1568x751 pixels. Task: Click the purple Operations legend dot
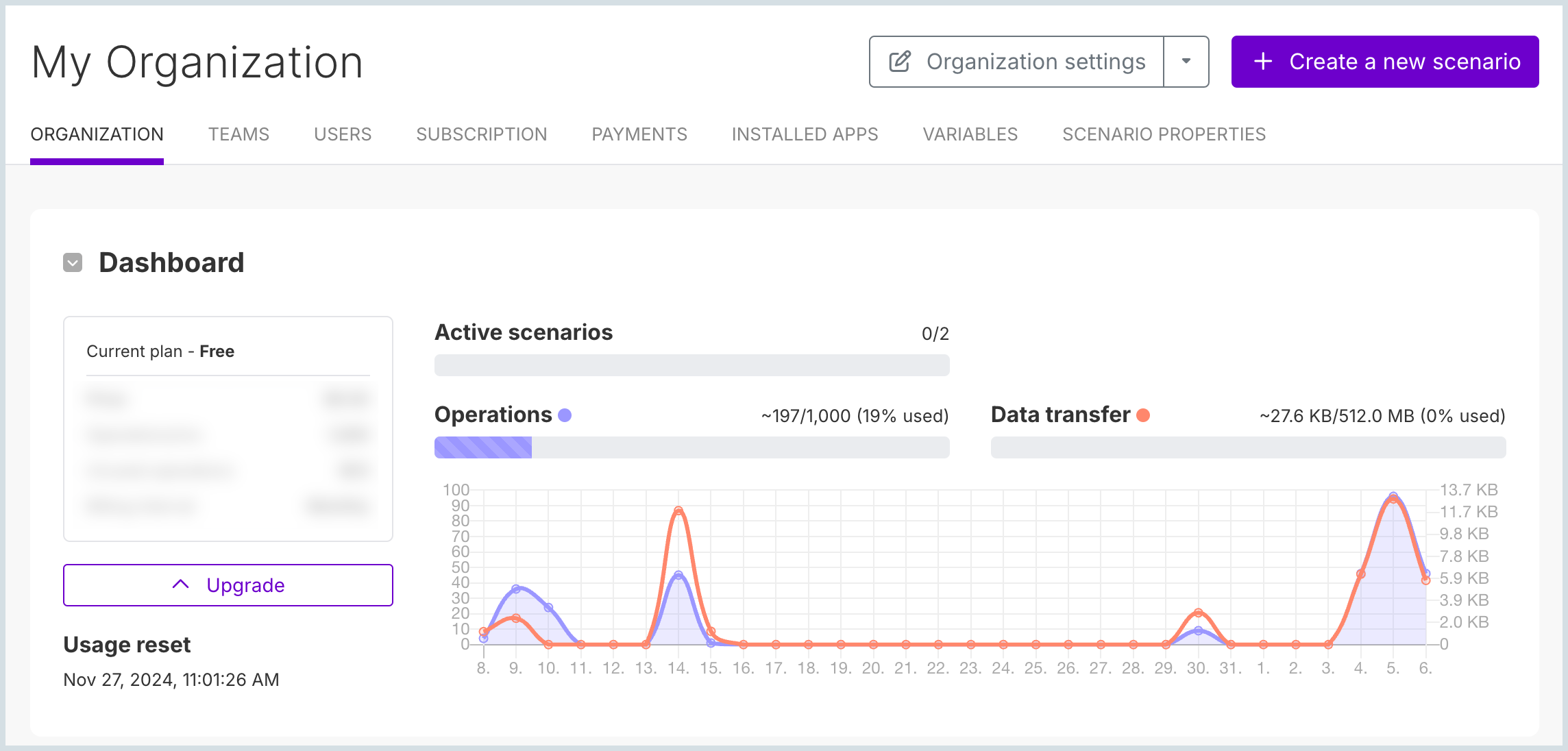[565, 415]
